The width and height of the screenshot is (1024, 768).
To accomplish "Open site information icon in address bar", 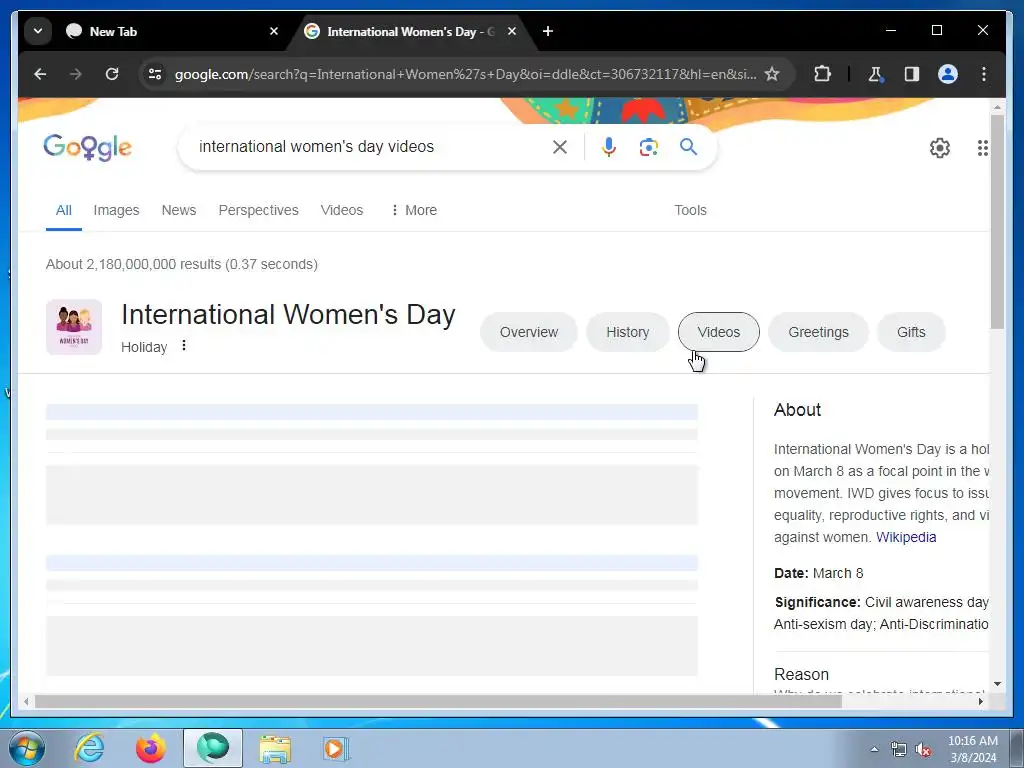I will pyautogui.click(x=155, y=74).
